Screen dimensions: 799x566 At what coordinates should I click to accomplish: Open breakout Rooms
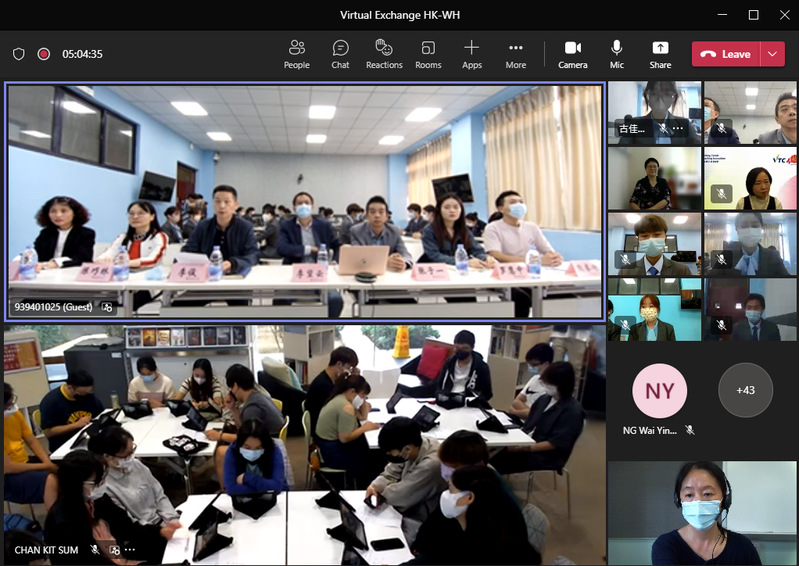click(428, 54)
